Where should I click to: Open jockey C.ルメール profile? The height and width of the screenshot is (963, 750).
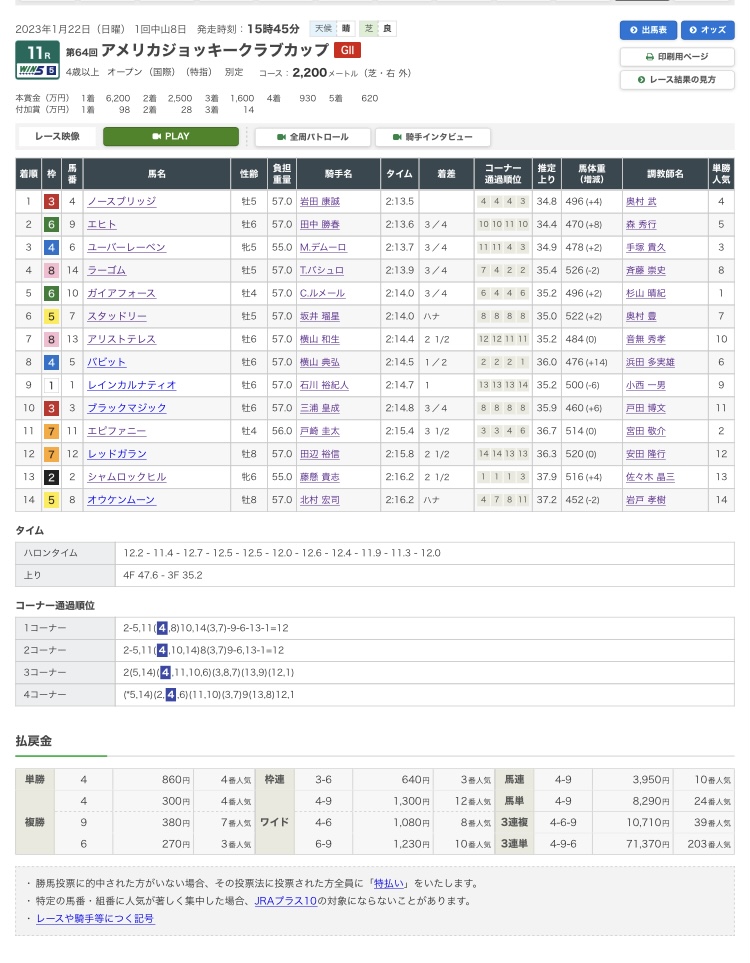(322, 294)
